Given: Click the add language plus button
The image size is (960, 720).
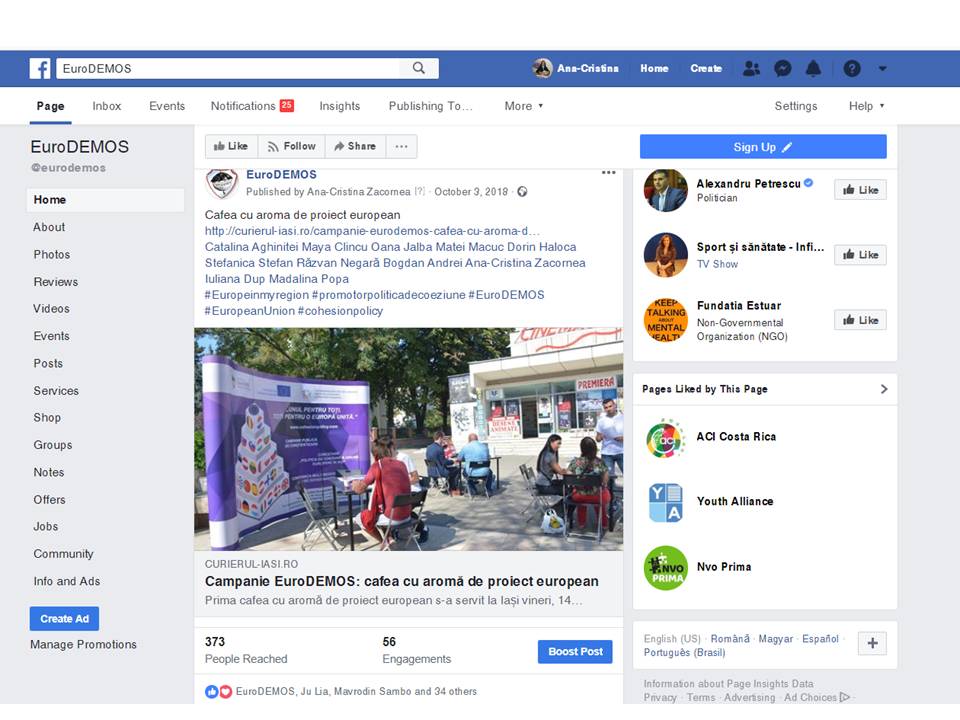Looking at the screenshot, I should 872,643.
